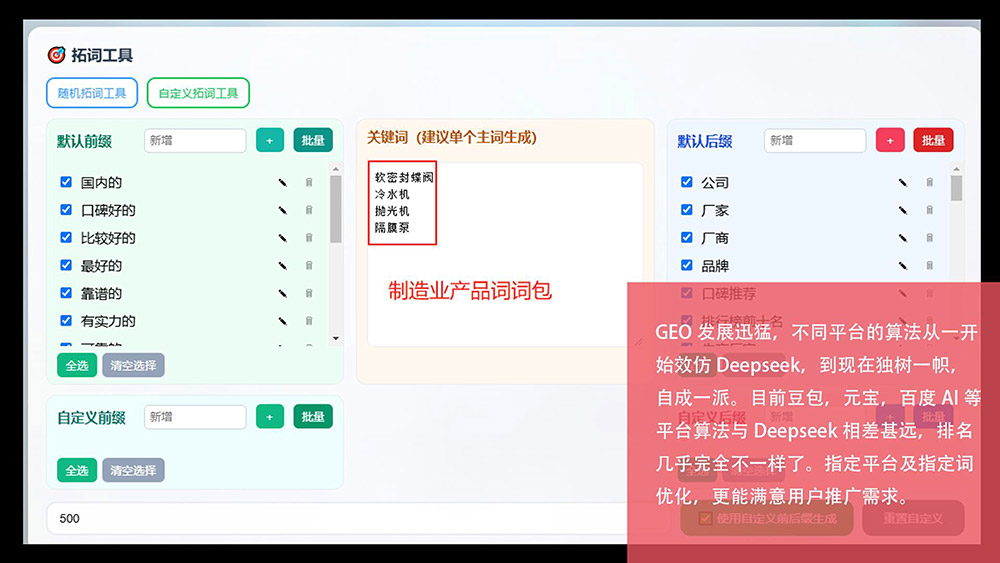Delete the 最好的 prefix entry
The width and height of the screenshot is (1000, 563).
tap(309, 265)
